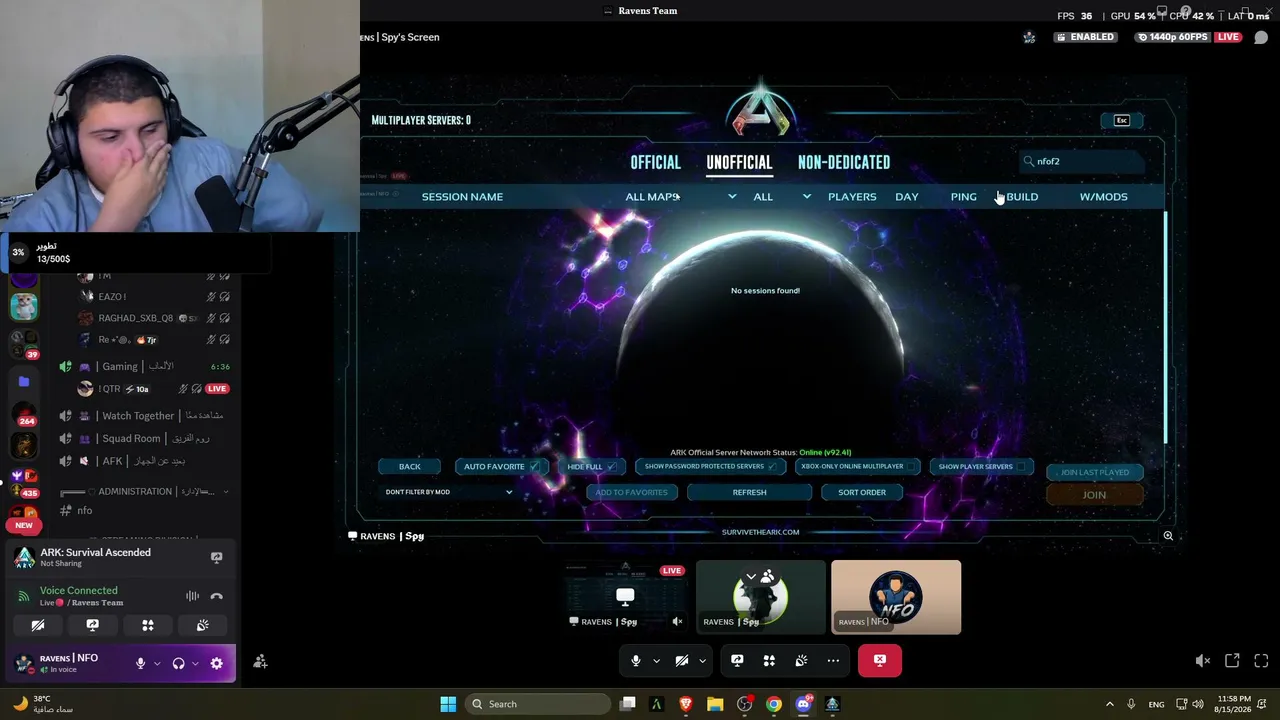Open Discord user settings gear
This screenshot has height=720, width=1280.
pos(216,663)
